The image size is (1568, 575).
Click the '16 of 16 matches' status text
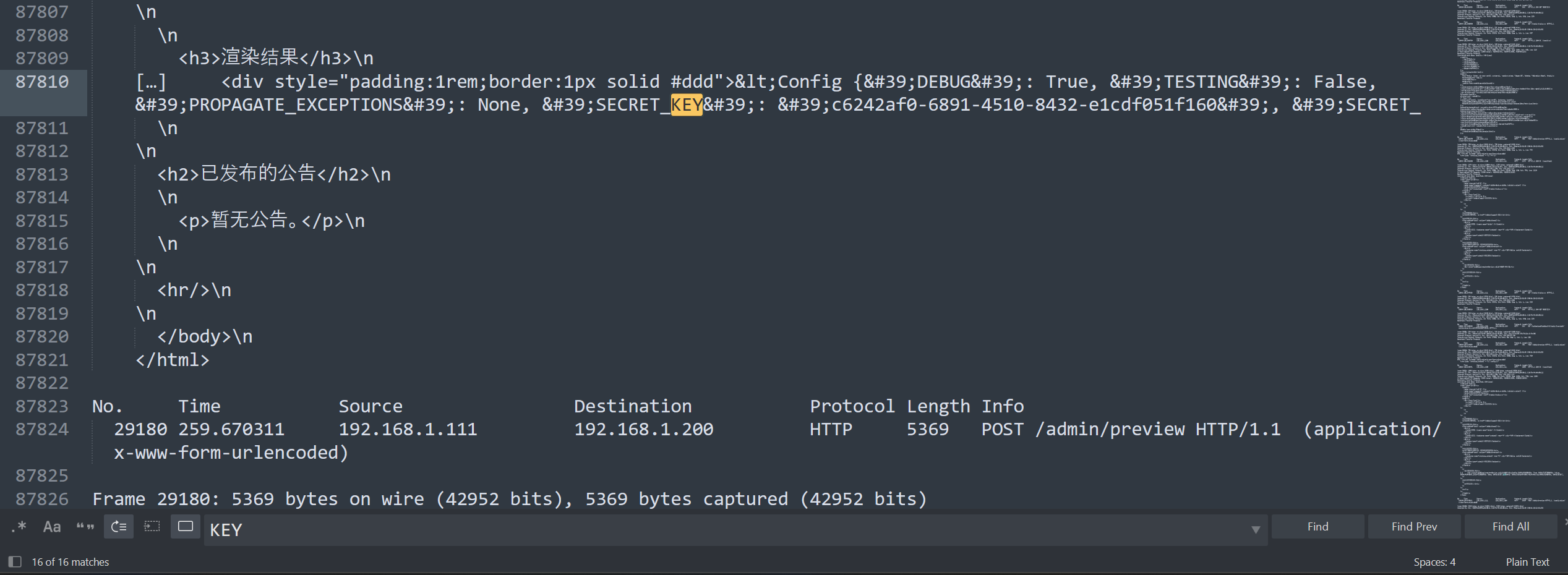pyautogui.click(x=71, y=562)
